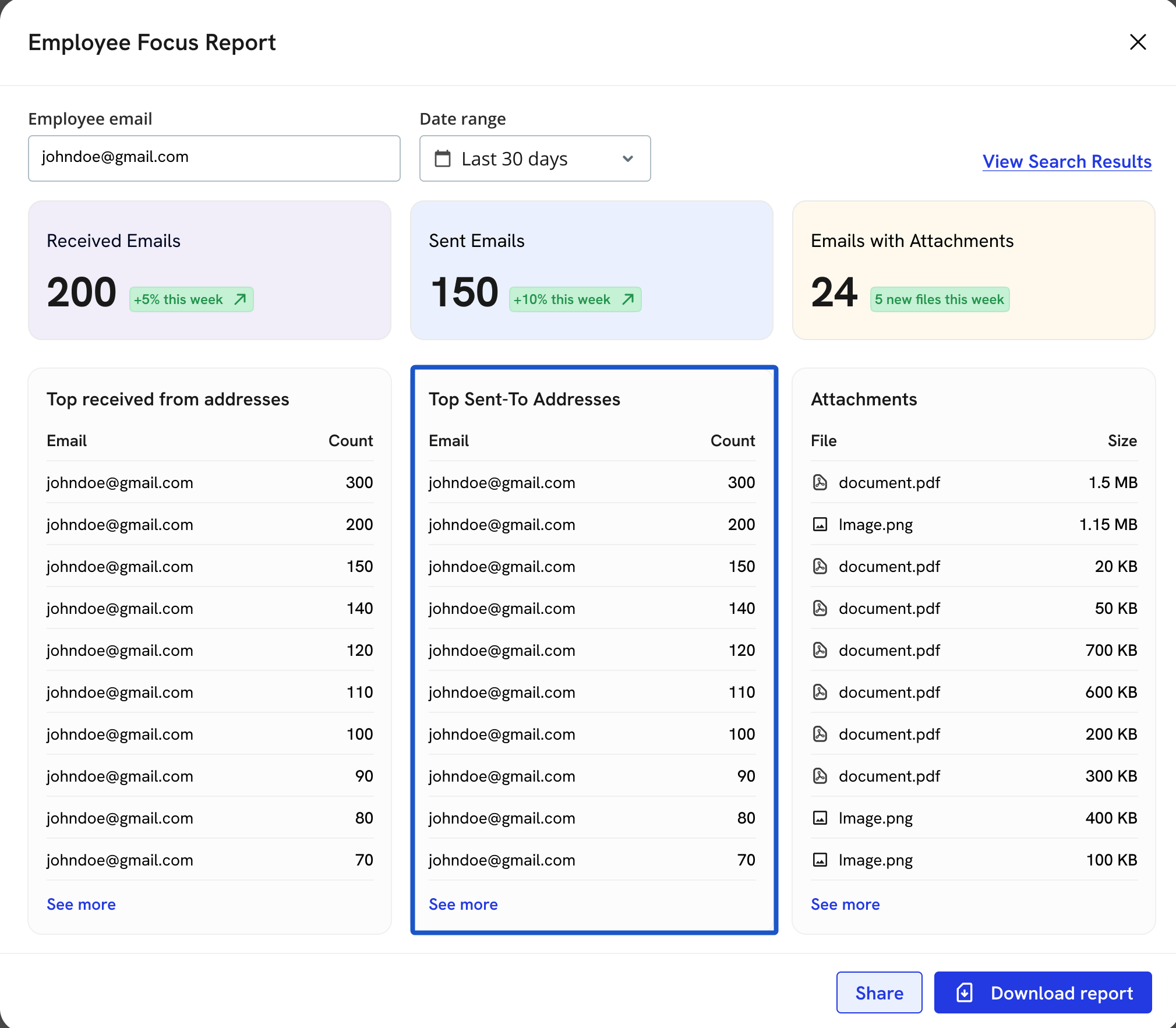Click the download icon in Download report

tap(965, 992)
